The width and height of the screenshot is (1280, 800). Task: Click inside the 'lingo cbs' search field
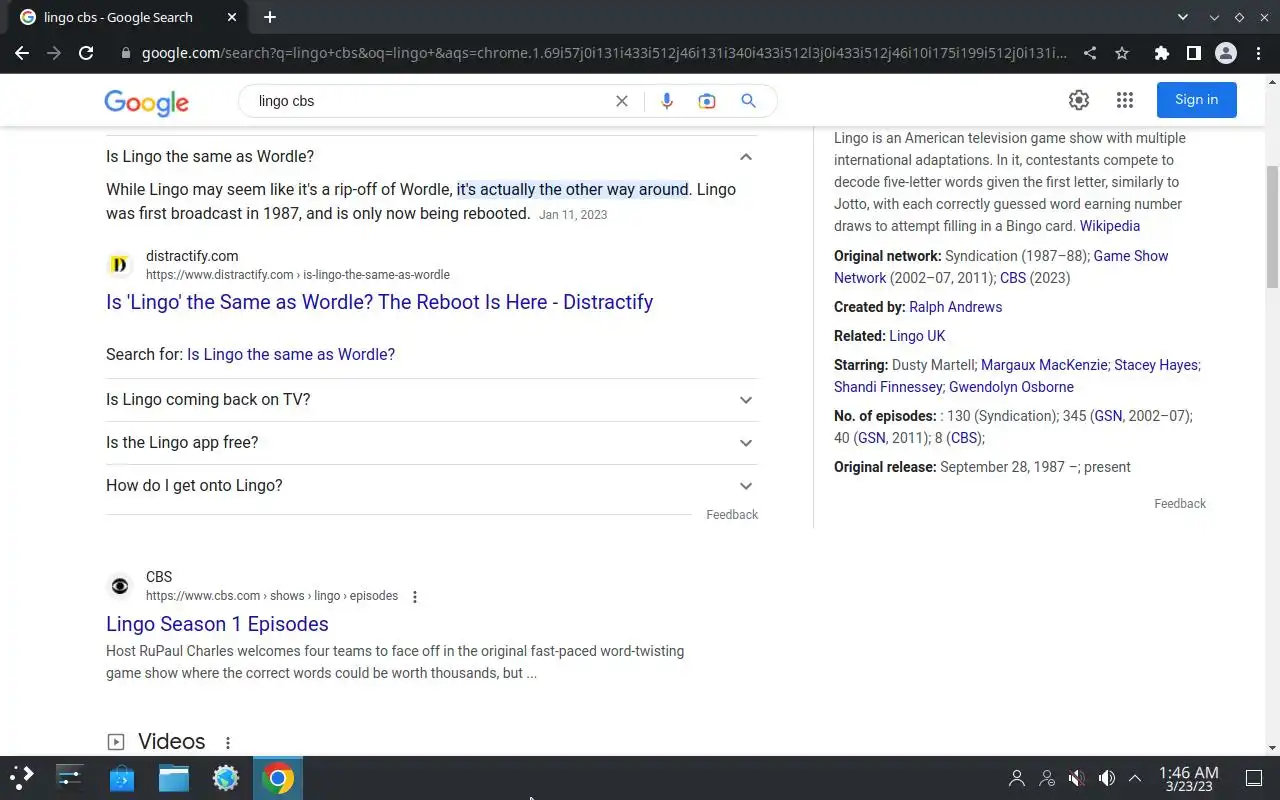pyautogui.click(x=430, y=101)
